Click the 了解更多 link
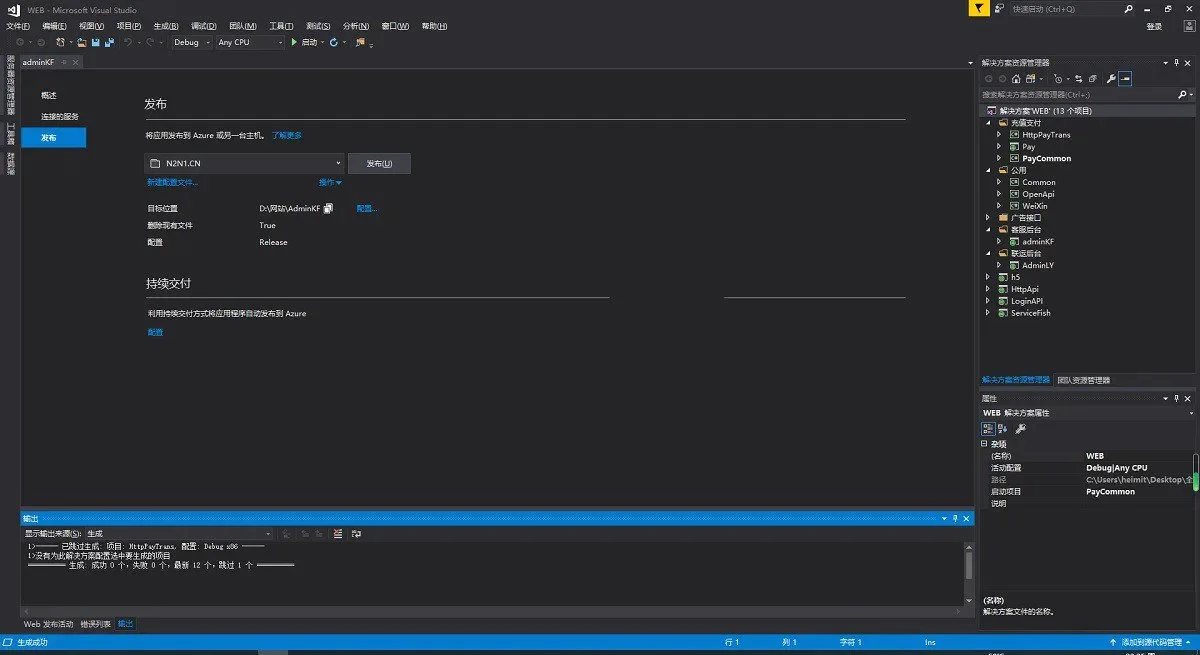Viewport: 1200px width, 655px height. [287, 134]
